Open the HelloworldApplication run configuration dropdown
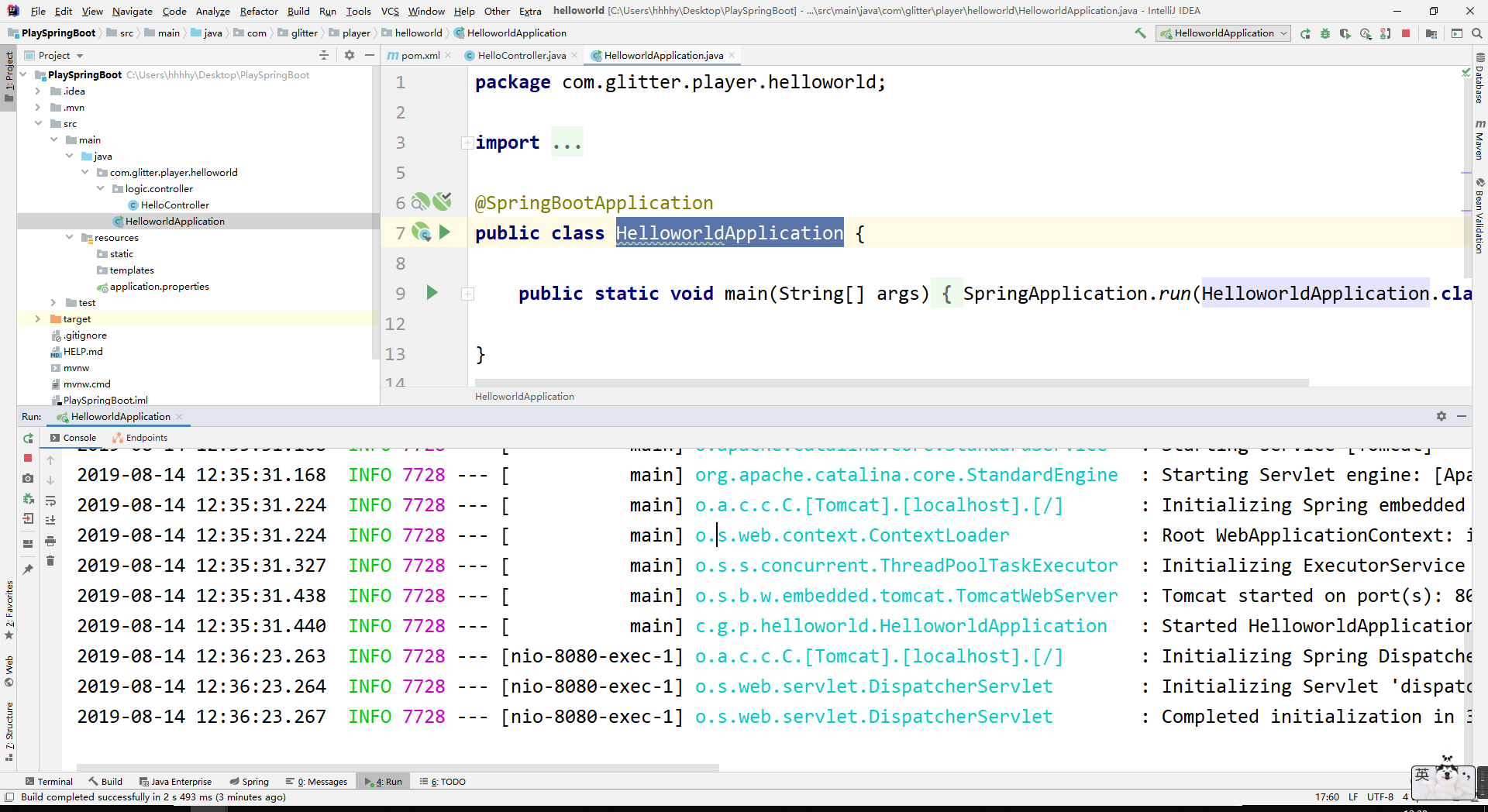Viewport: 1488px width, 812px height. pyautogui.click(x=1223, y=33)
